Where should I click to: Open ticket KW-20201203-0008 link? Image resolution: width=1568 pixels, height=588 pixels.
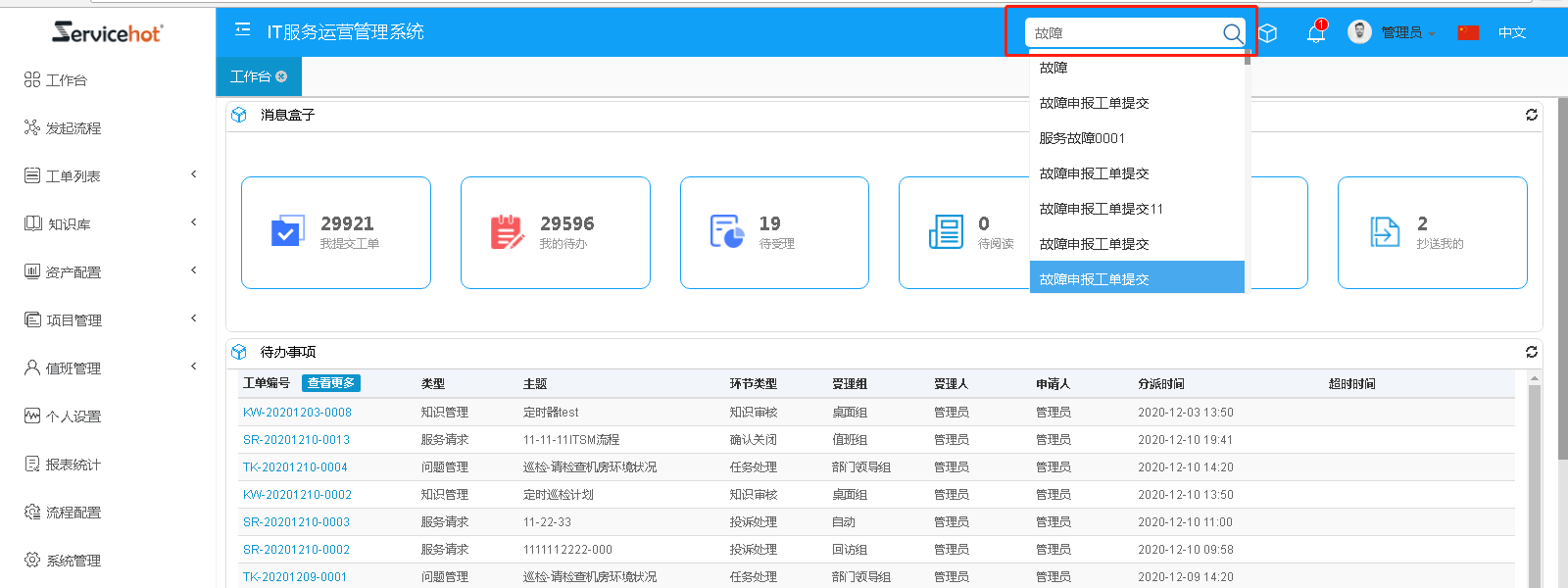coord(297,413)
